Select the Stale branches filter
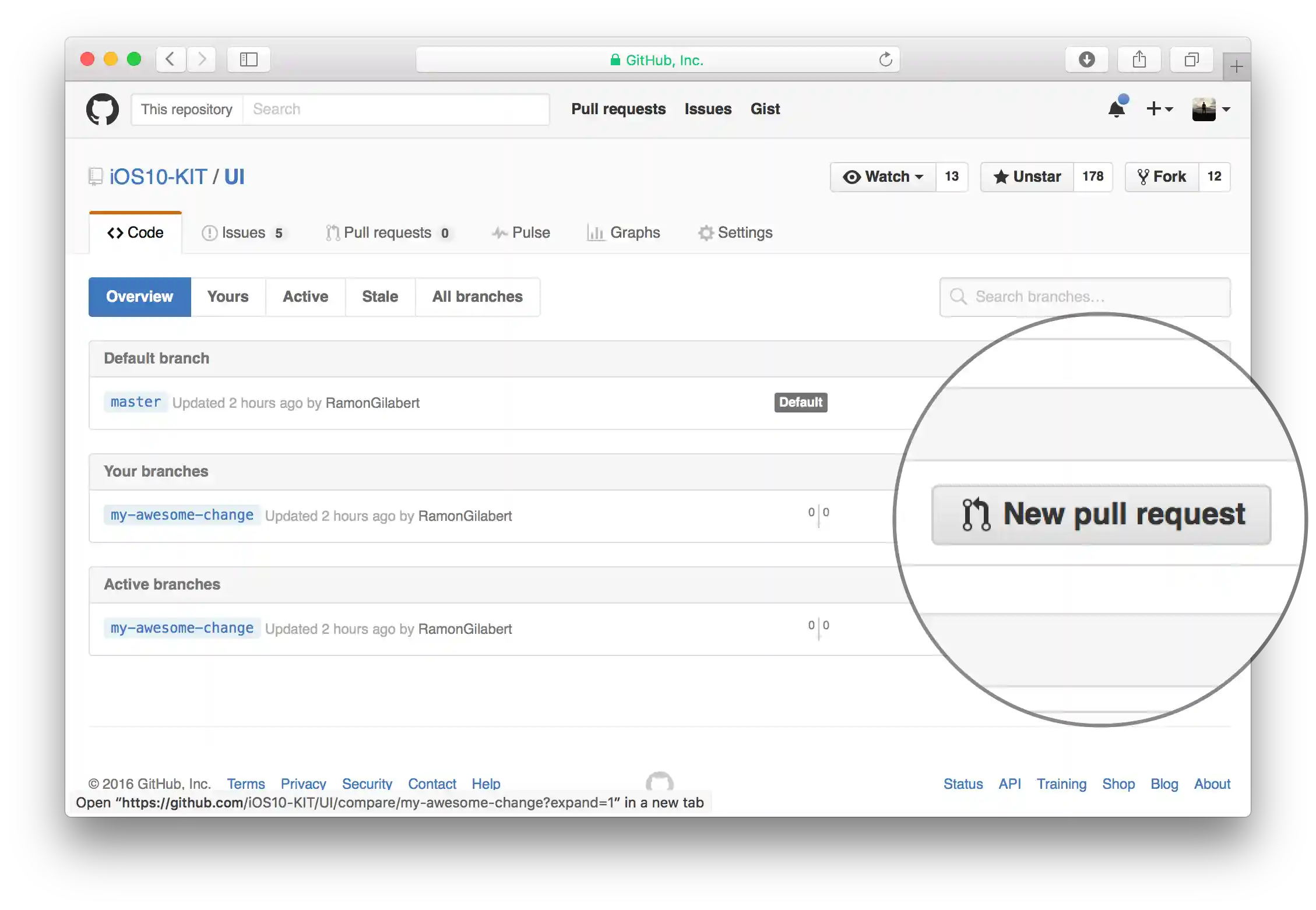Screen dimensions: 1316x910 (380, 297)
